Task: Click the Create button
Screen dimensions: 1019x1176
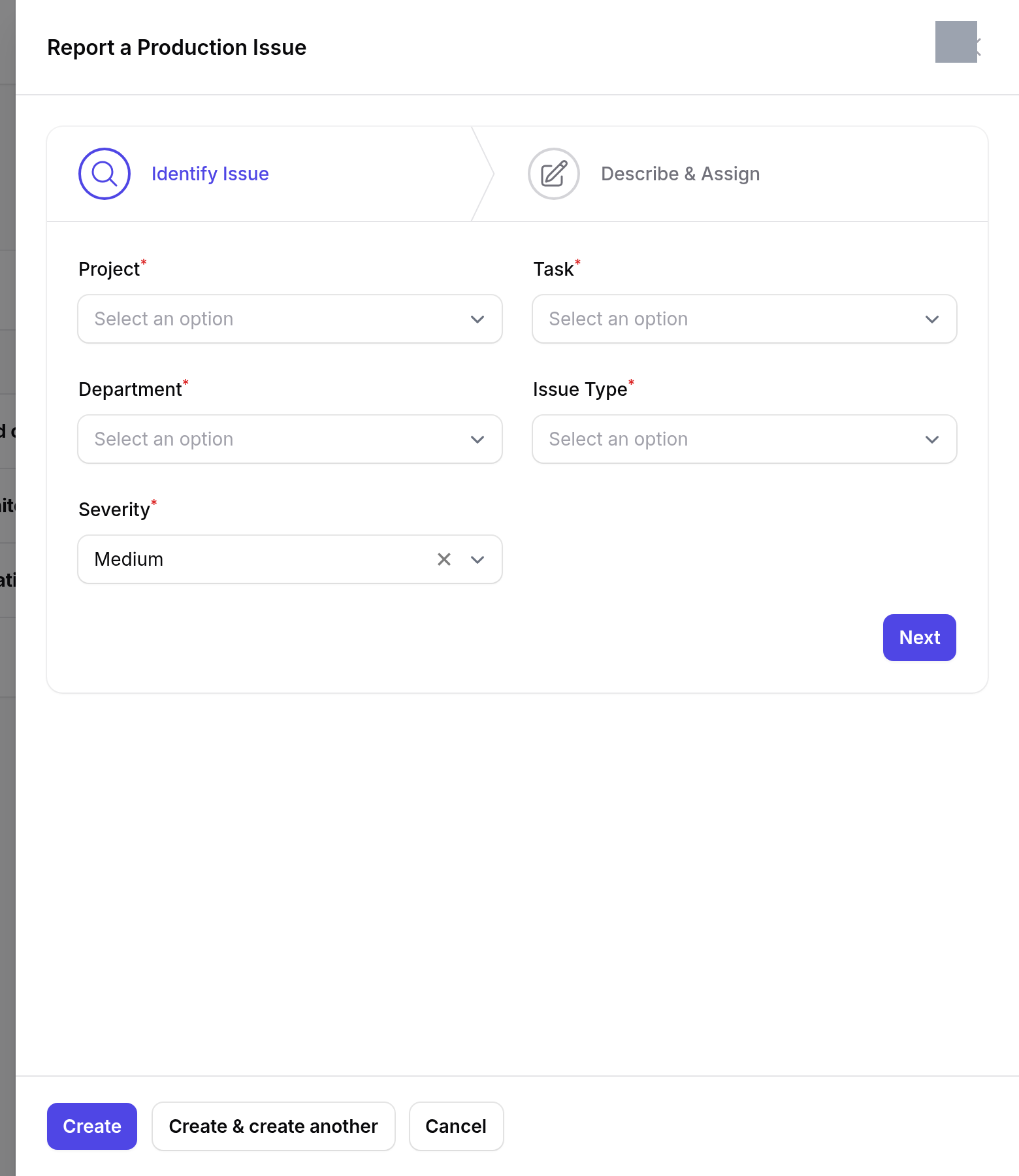Action: pyautogui.click(x=92, y=1126)
